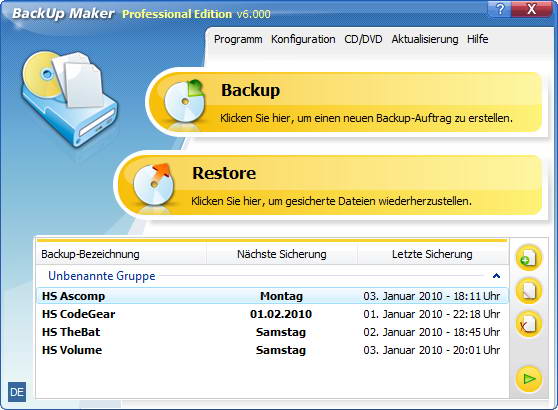Click 01. Januar 2010 - 22:18 Uhr entry
The image size is (558, 410).
point(432,314)
